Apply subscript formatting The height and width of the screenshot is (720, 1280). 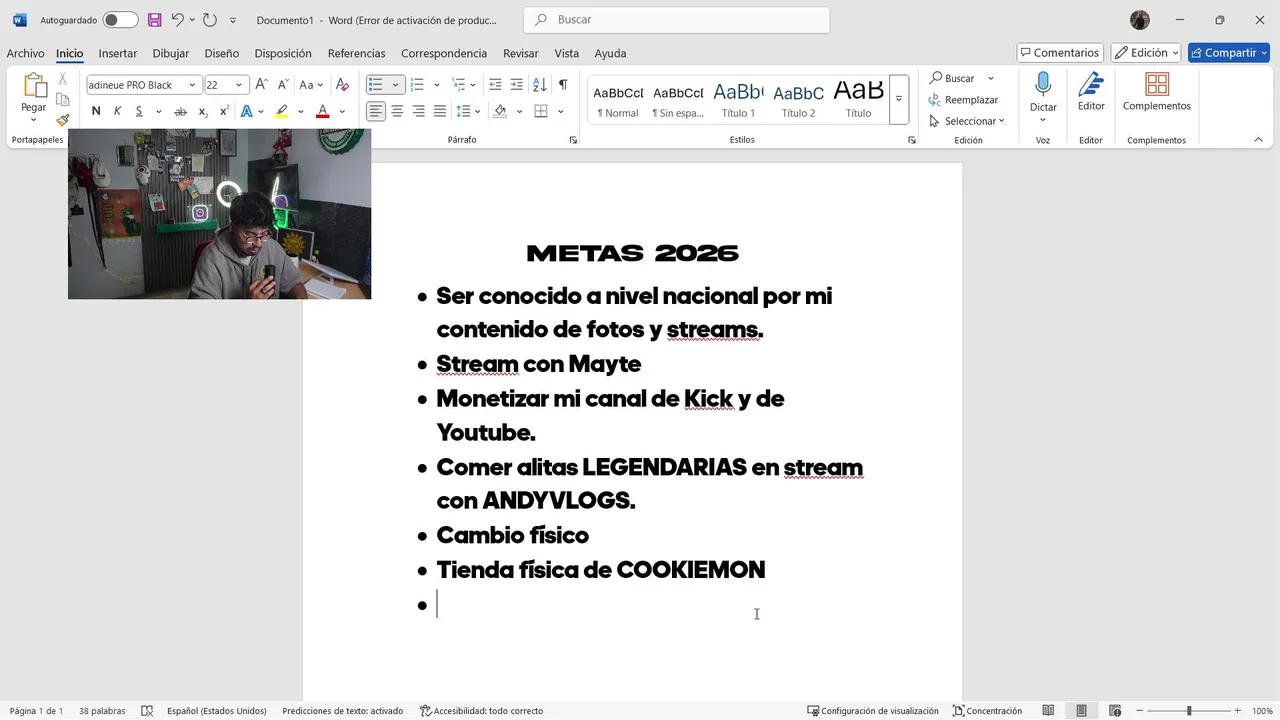pos(203,112)
